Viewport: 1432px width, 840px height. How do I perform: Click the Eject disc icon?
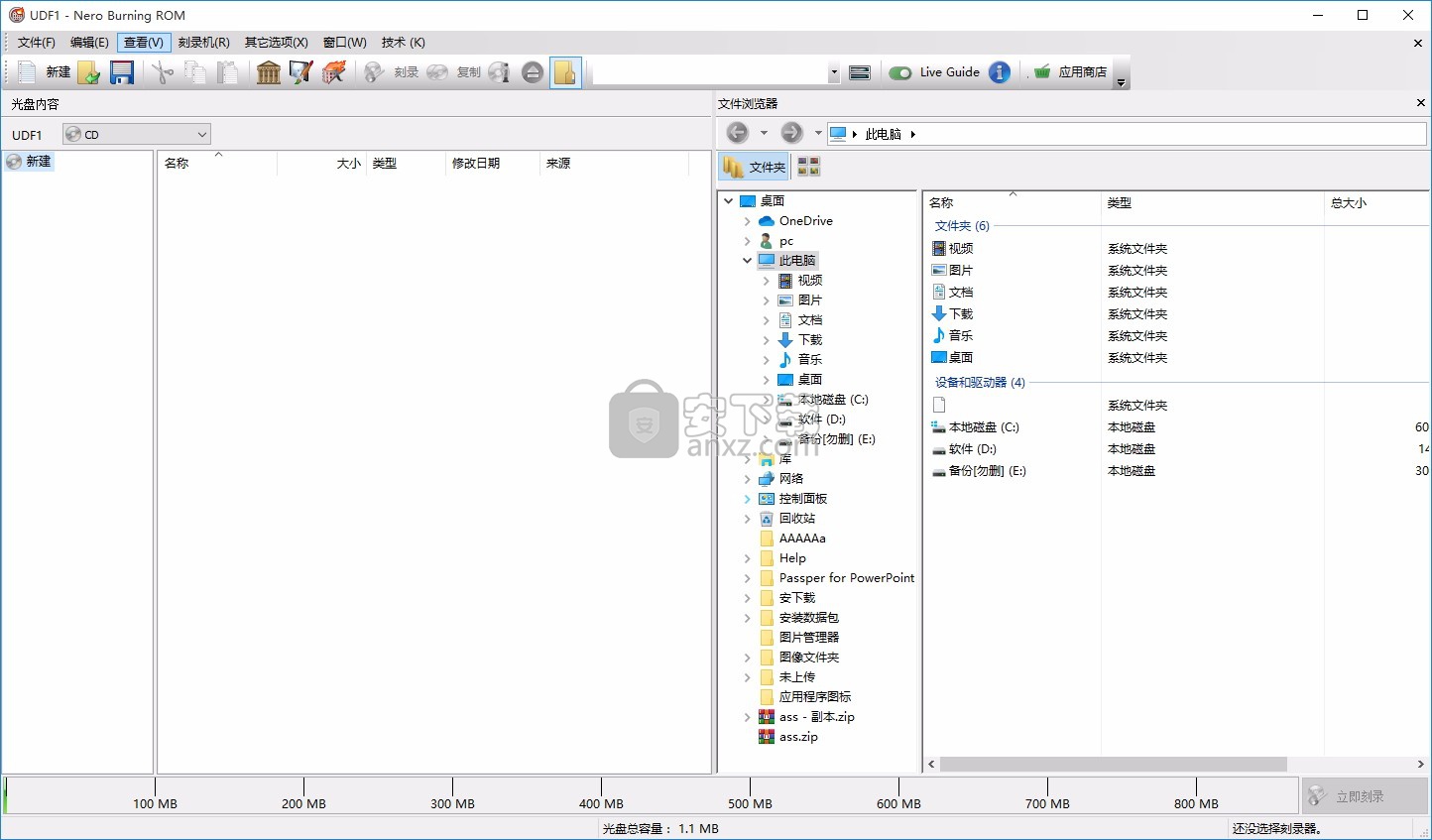[x=533, y=72]
